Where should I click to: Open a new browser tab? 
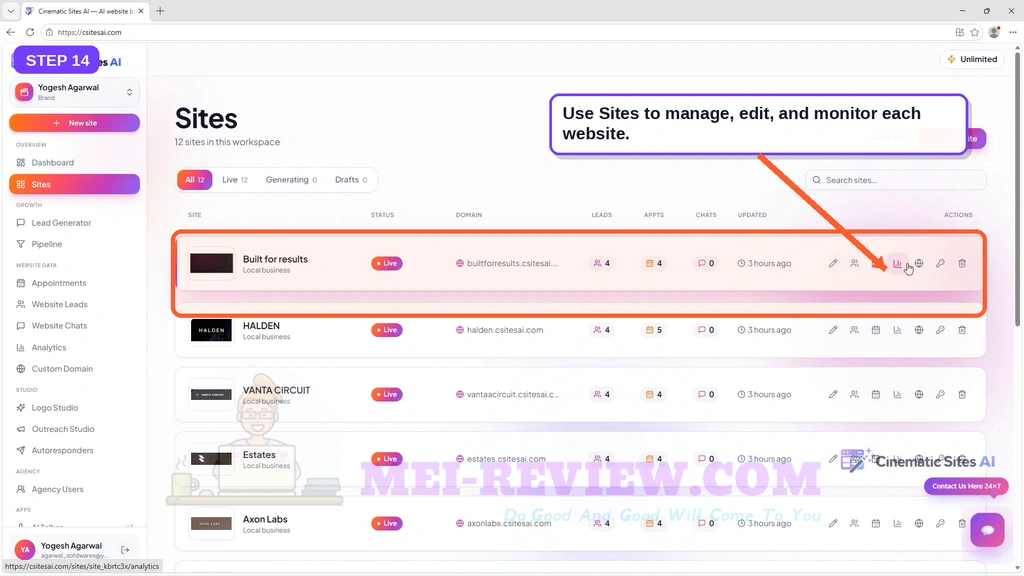tap(160, 11)
